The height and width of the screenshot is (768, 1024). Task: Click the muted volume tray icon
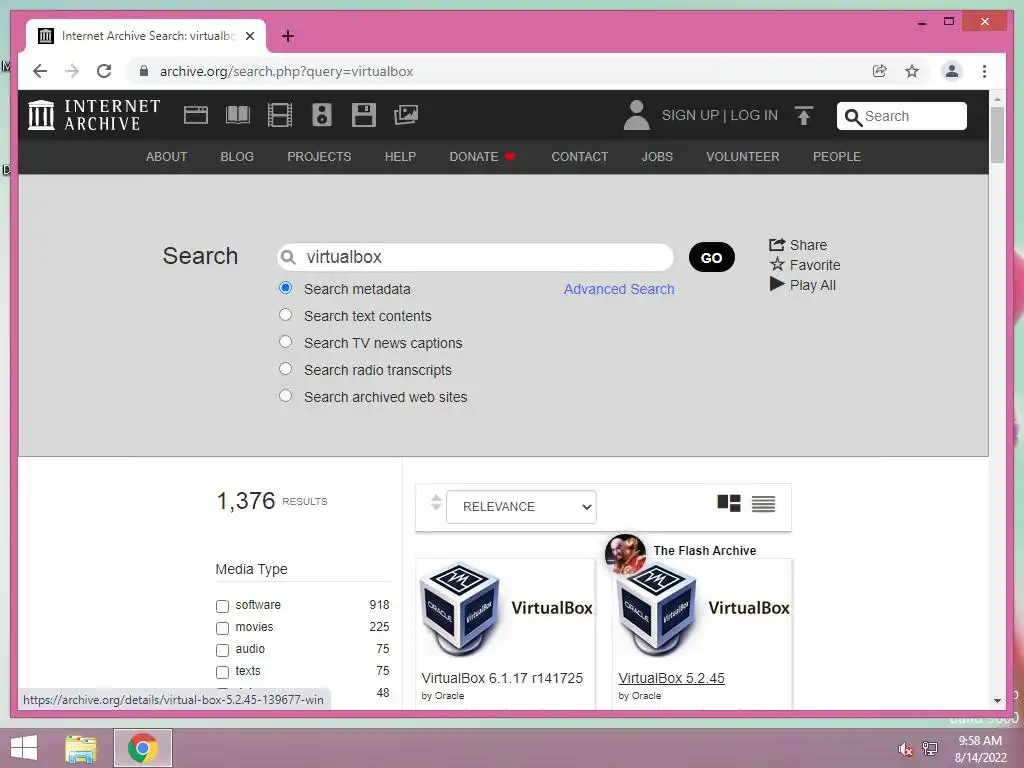click(x=905, y=749)
